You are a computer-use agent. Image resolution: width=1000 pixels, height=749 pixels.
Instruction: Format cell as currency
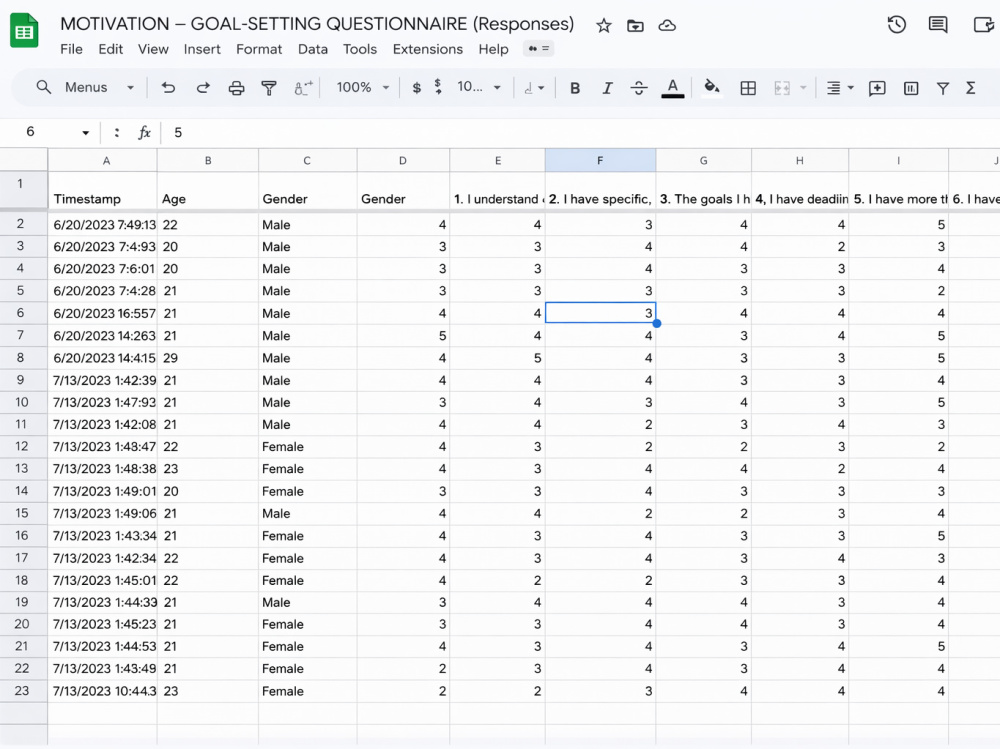[x=416, y=88]
